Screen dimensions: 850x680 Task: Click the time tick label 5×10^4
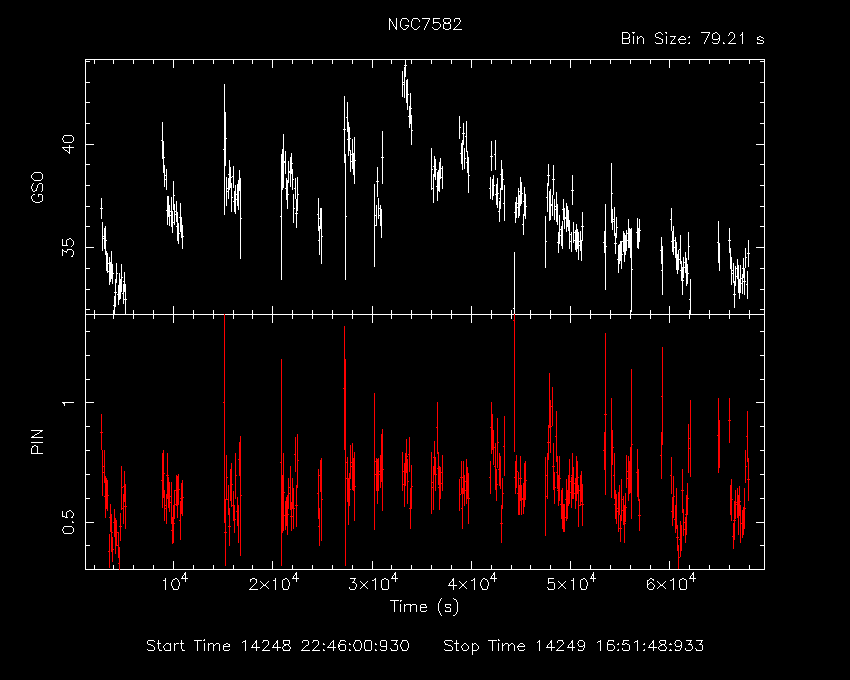click(571, 583)
